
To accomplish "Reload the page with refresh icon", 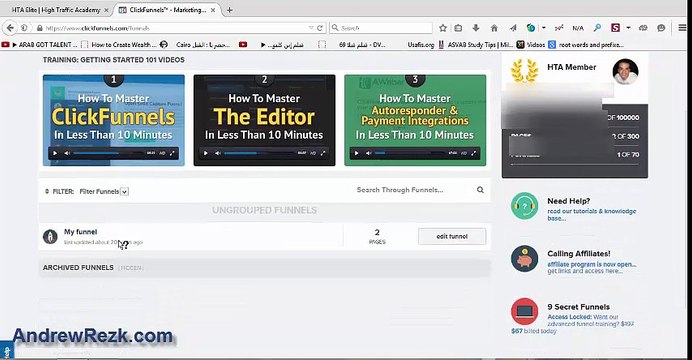I will (320, 28).
